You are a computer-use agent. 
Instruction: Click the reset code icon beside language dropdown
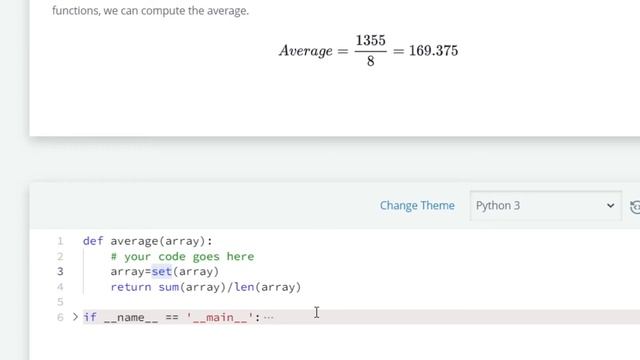[x=635, y=207]
